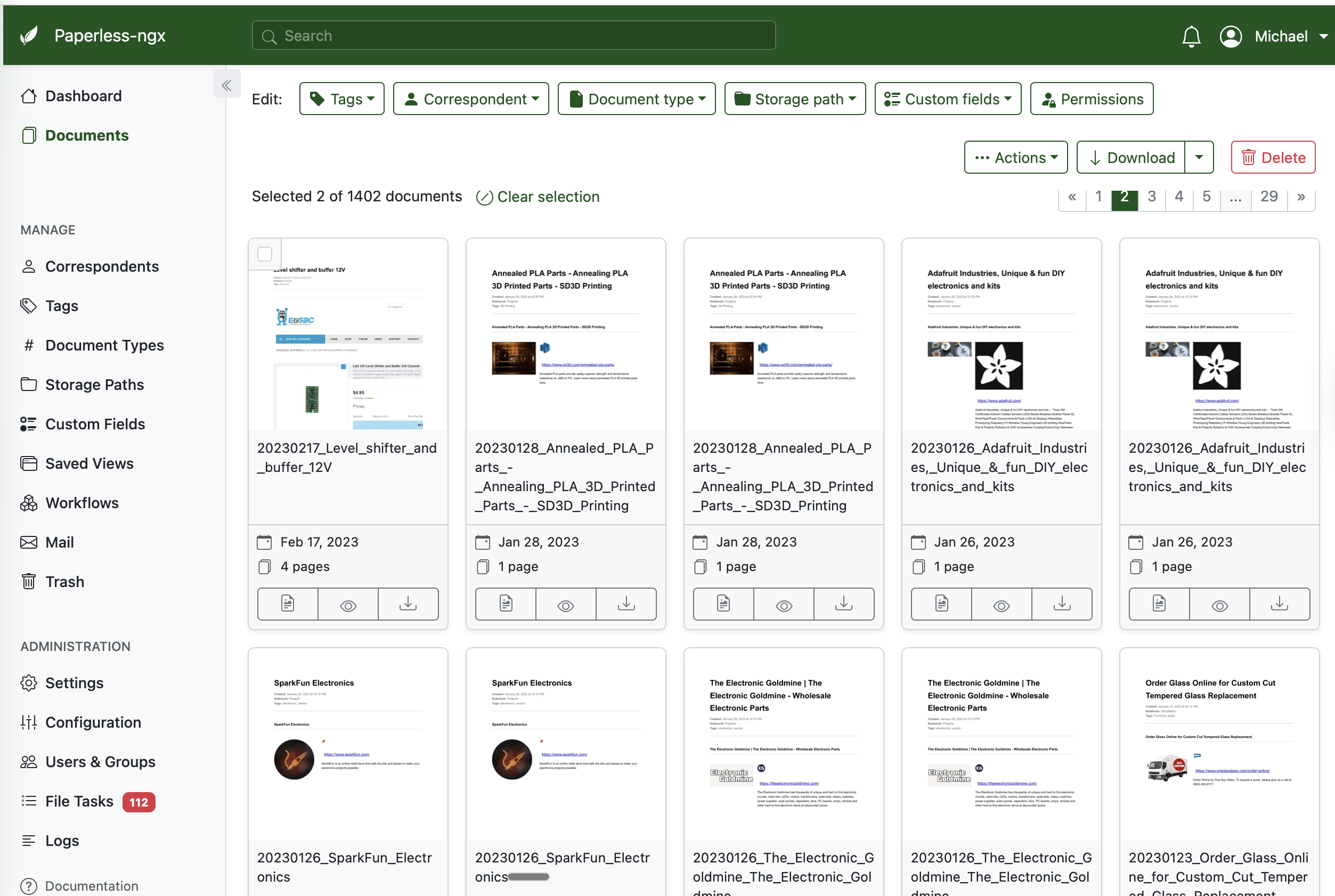The width and height of the screenshot is (1335, 896).
Task: Open details icon on first Adafruit card
Action: [941, 604]
